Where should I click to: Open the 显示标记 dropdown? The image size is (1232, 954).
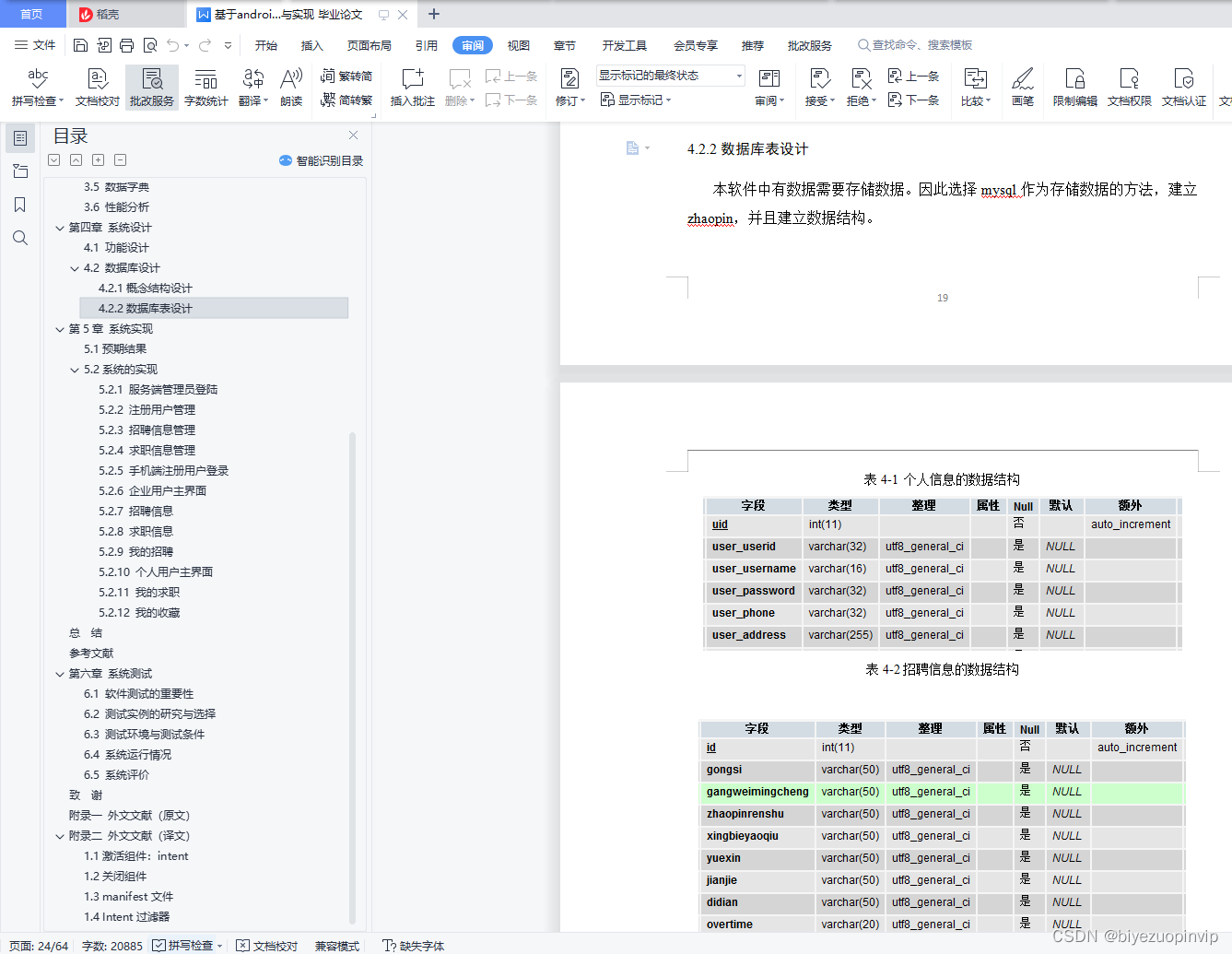[636, 100]
